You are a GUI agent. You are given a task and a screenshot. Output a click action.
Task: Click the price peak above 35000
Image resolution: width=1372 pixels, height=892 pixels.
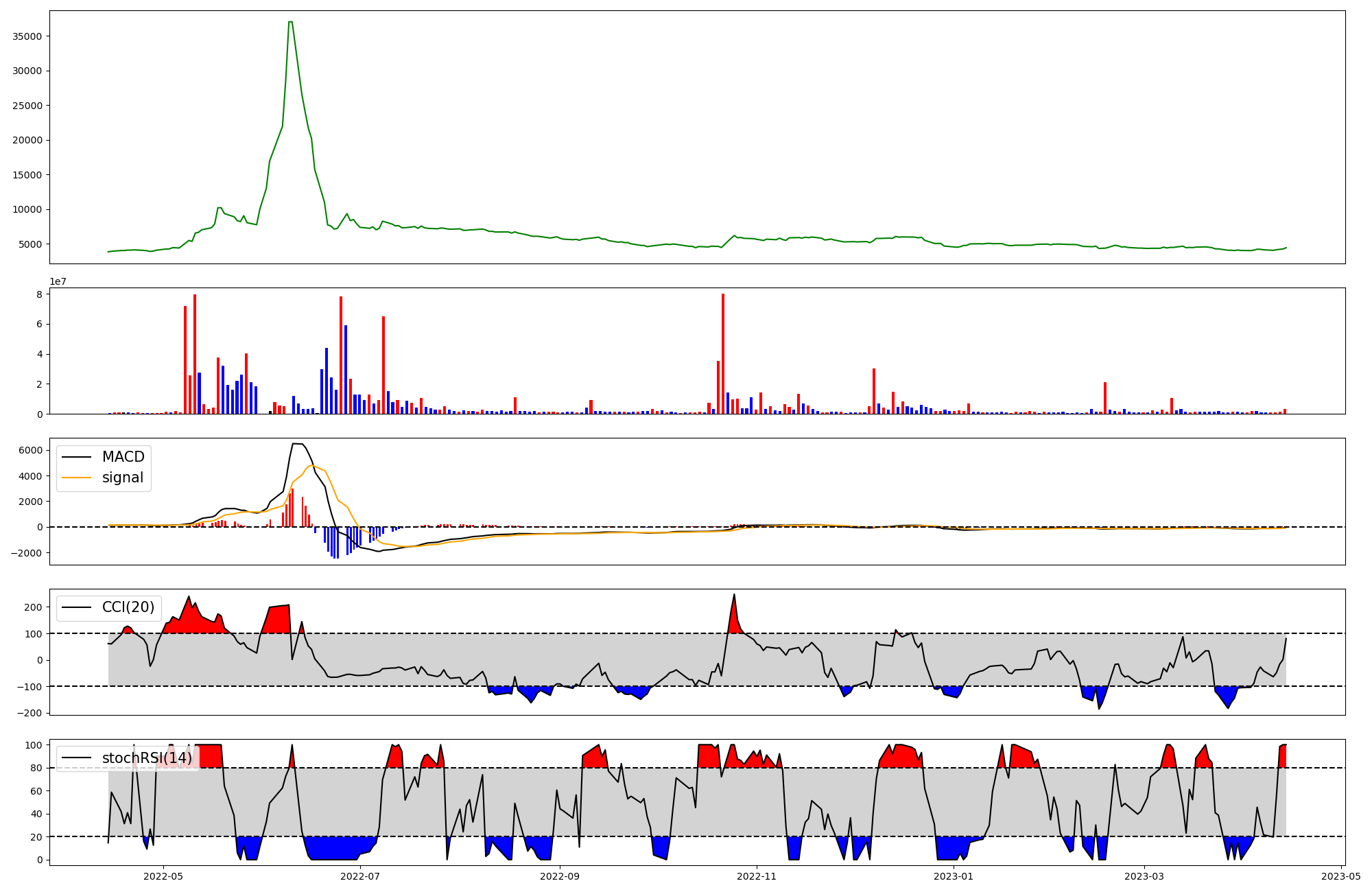[x=291, y=23]
